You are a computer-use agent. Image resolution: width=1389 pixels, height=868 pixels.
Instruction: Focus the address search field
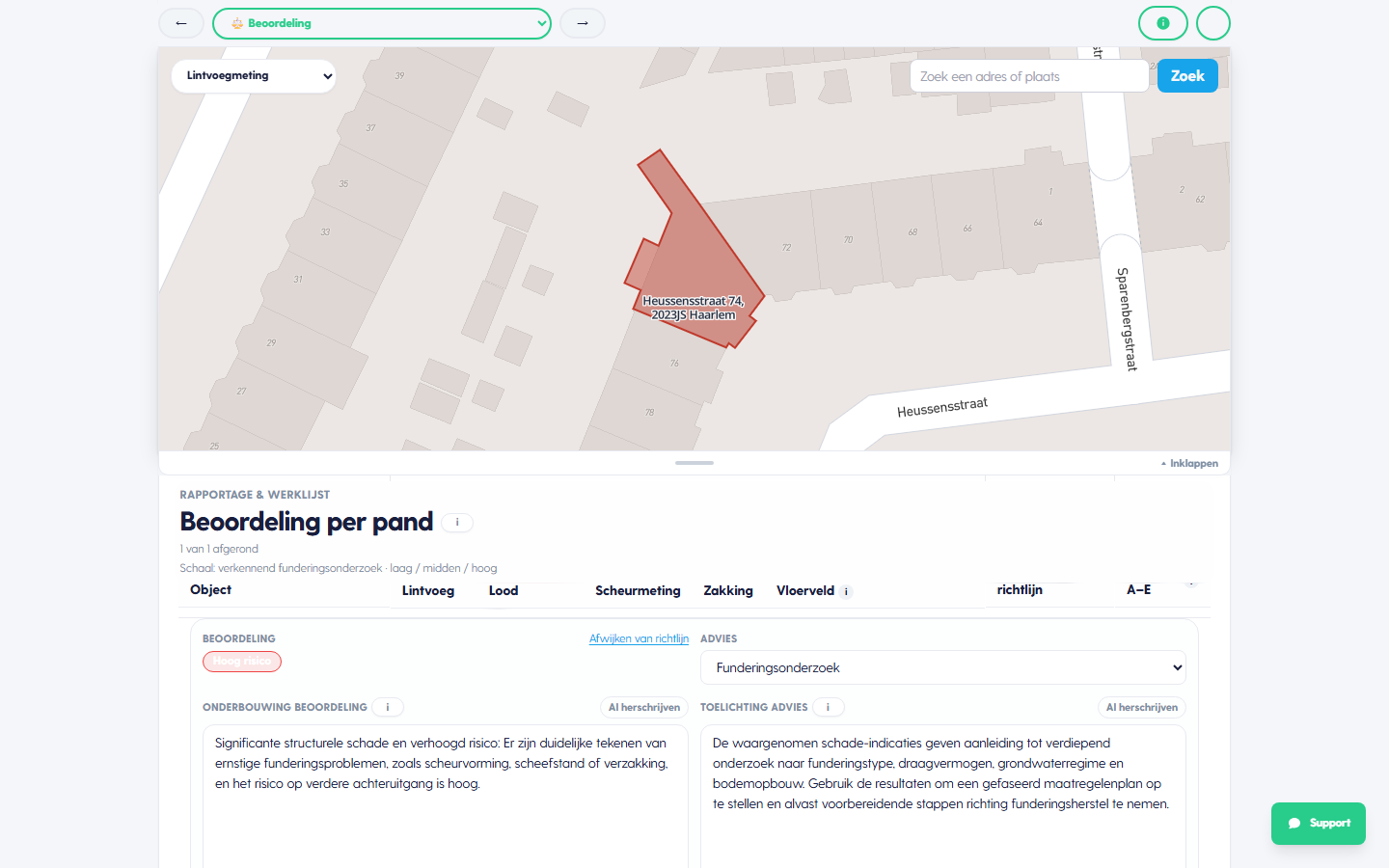click(x=1029, y=76)
